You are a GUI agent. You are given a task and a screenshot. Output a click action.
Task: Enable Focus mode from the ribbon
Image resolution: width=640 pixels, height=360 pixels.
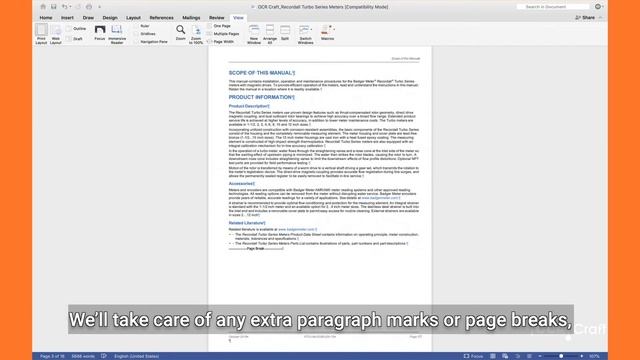[100, 32]
